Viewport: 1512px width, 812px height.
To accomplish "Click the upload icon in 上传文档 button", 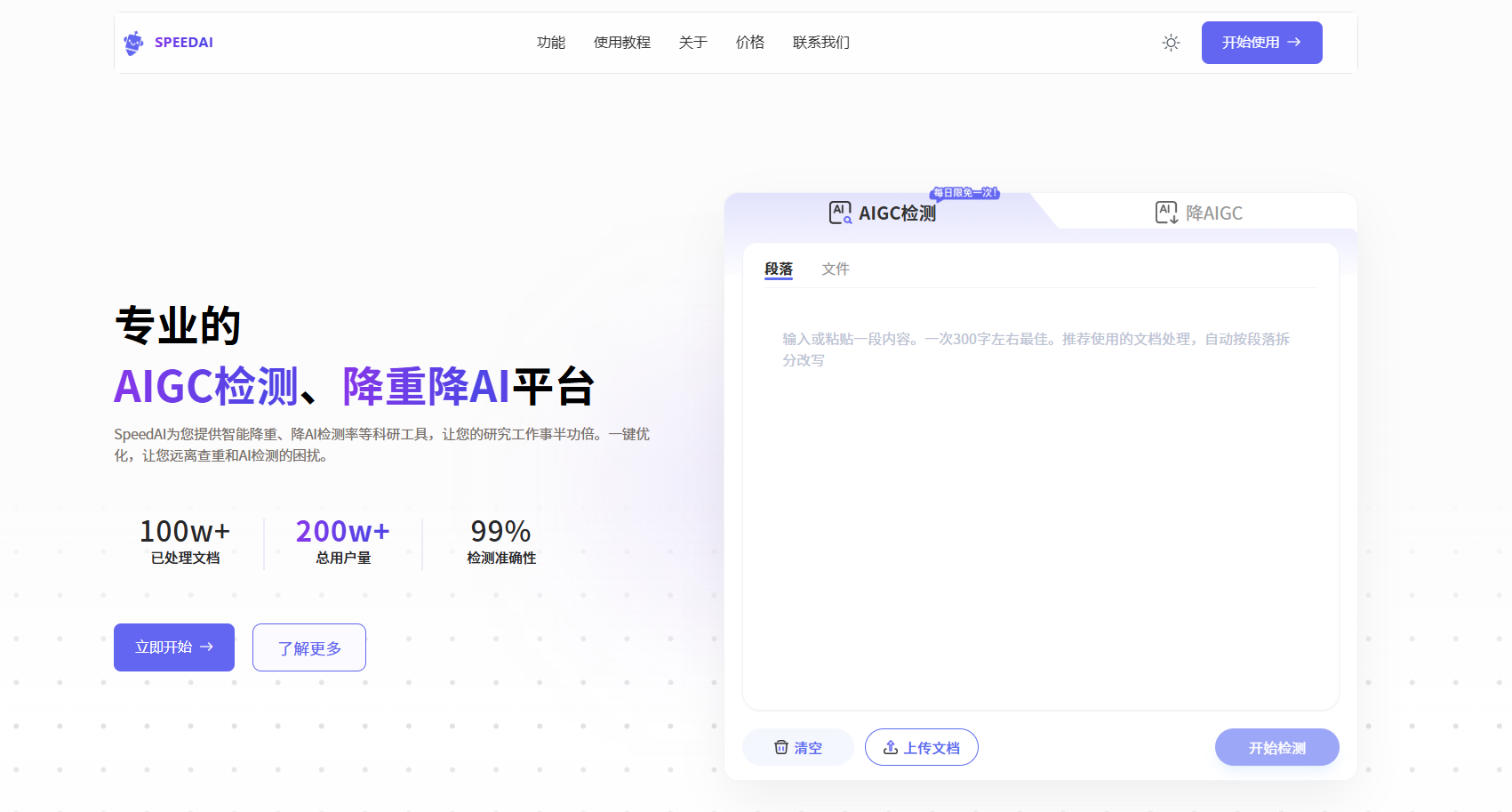I will click(x=890, y=747).
